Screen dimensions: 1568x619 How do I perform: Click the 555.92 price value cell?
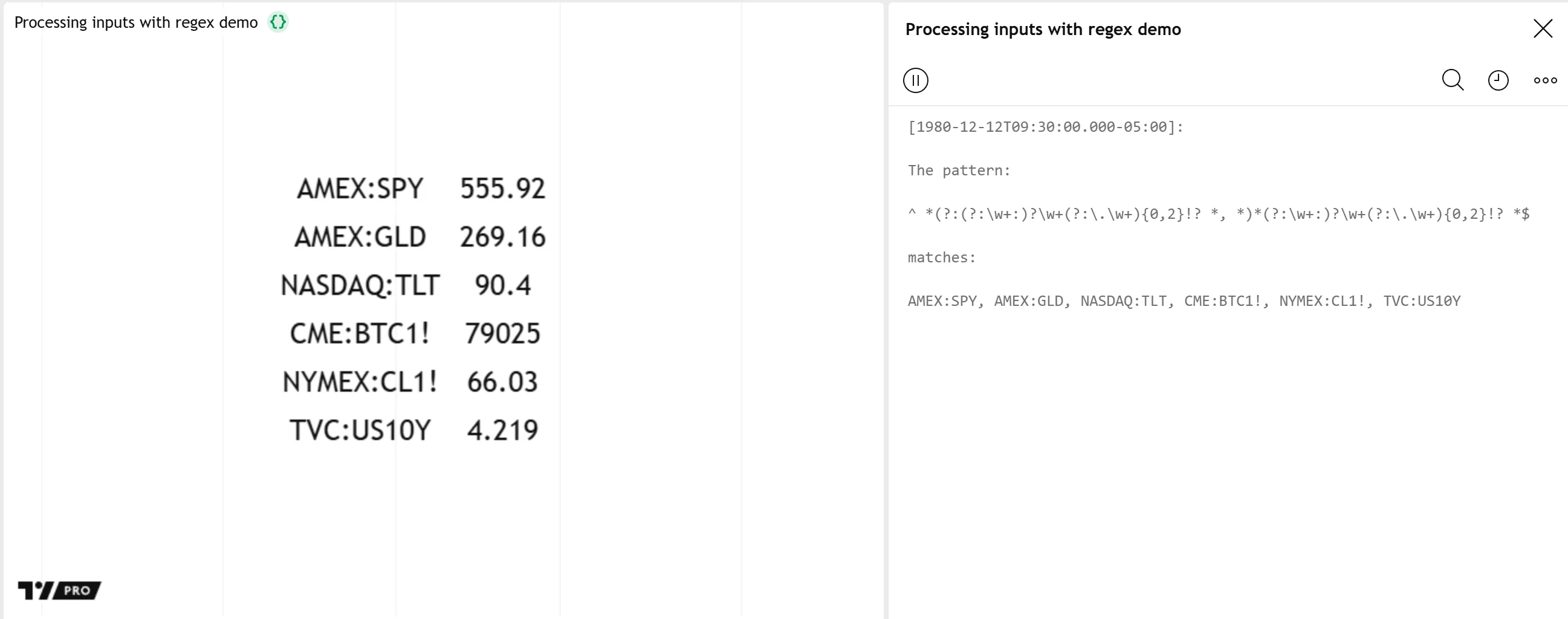[x=502, y=189]
